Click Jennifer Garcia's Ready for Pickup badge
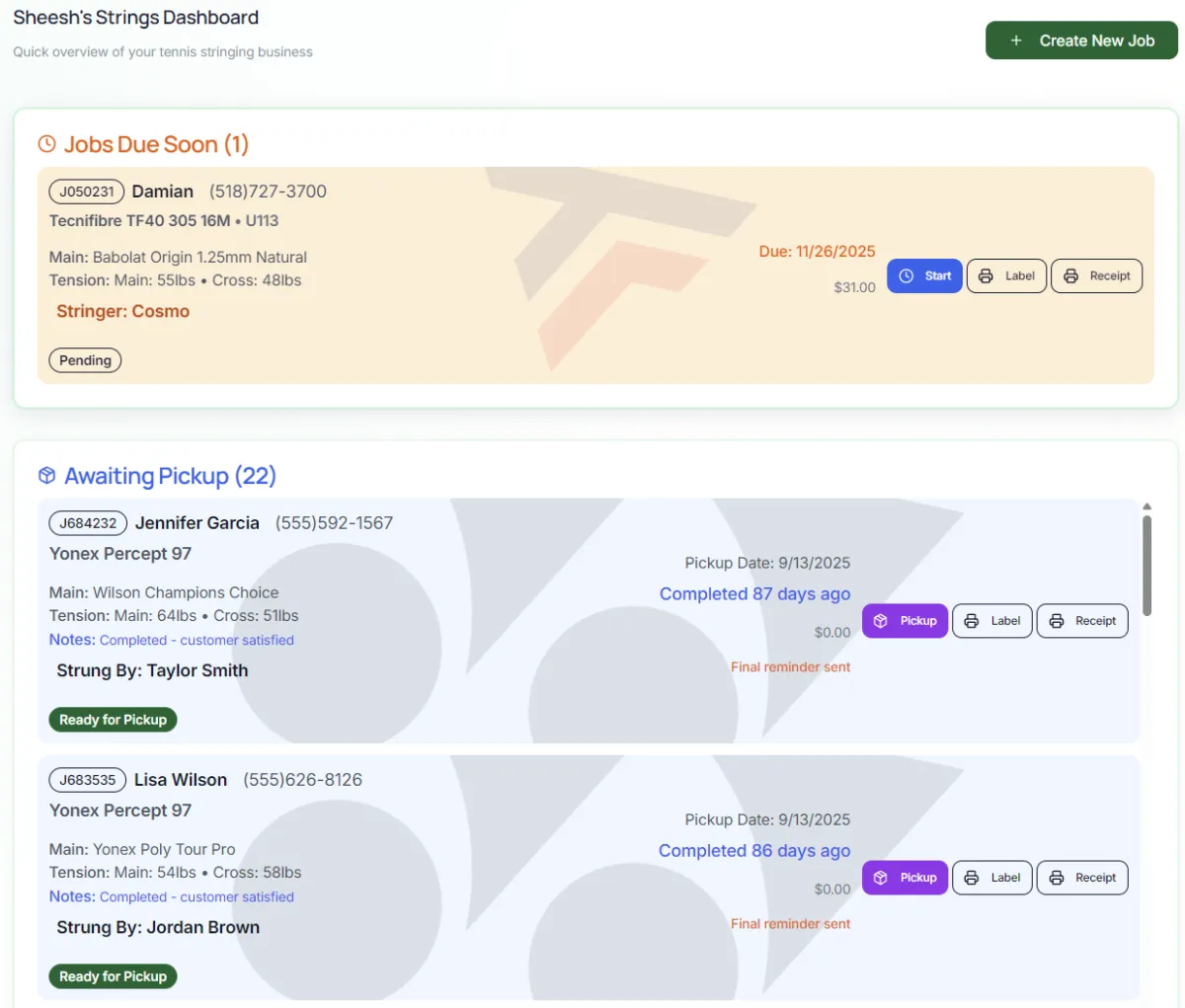Viewport: 1185px width, 1008px height. pyautogui.click(x=113, y=720)
